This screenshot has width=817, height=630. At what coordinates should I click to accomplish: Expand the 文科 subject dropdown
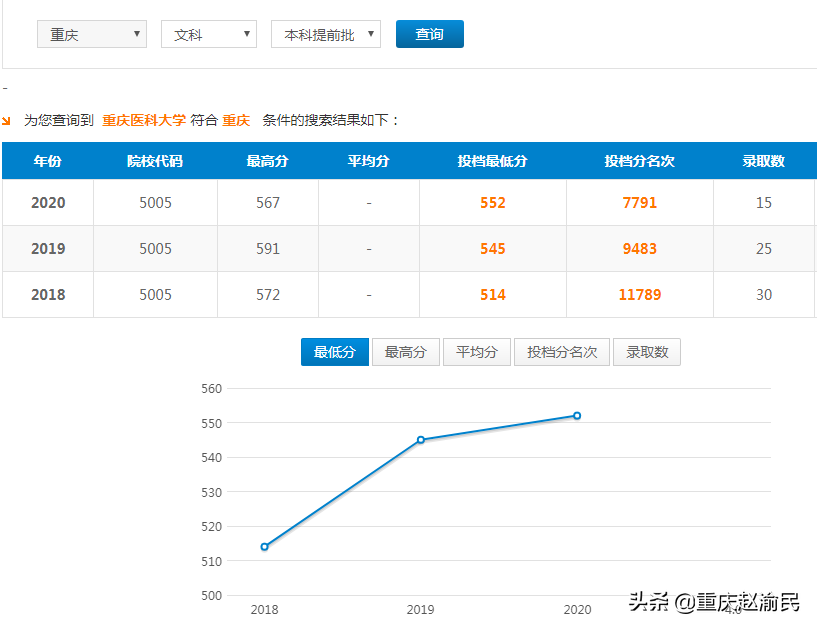pos(208,33)
